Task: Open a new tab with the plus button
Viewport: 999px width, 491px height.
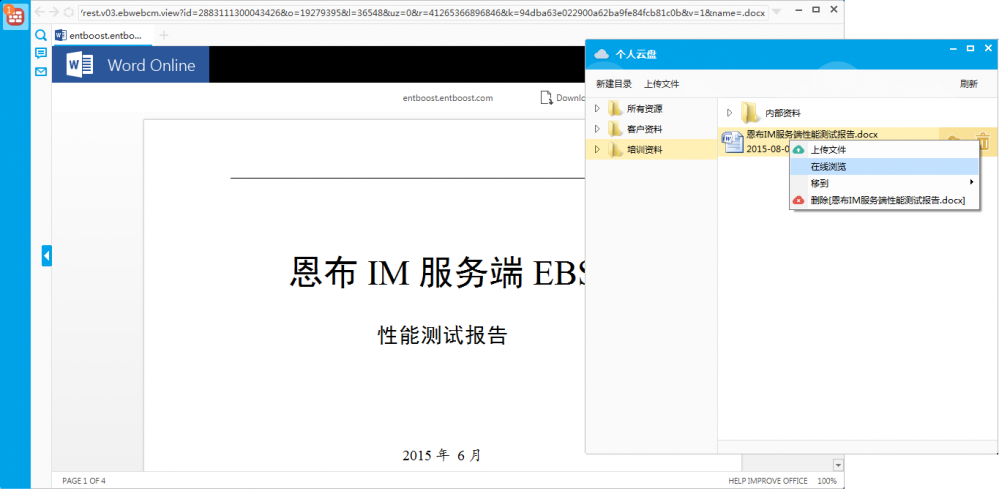Action: click(x=164, y=36)
